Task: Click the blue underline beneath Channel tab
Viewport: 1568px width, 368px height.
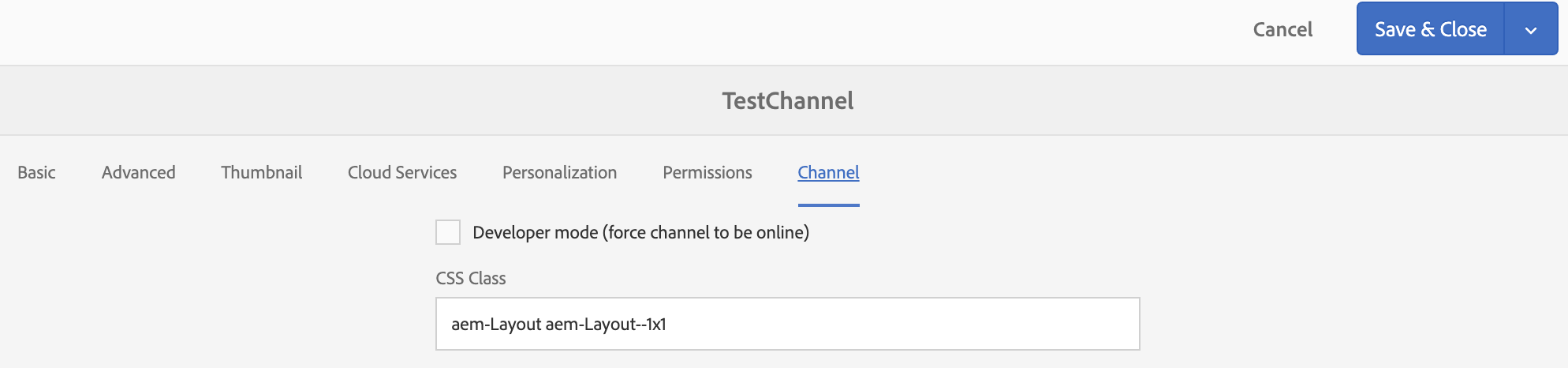Action: click(x=828, y=205)
